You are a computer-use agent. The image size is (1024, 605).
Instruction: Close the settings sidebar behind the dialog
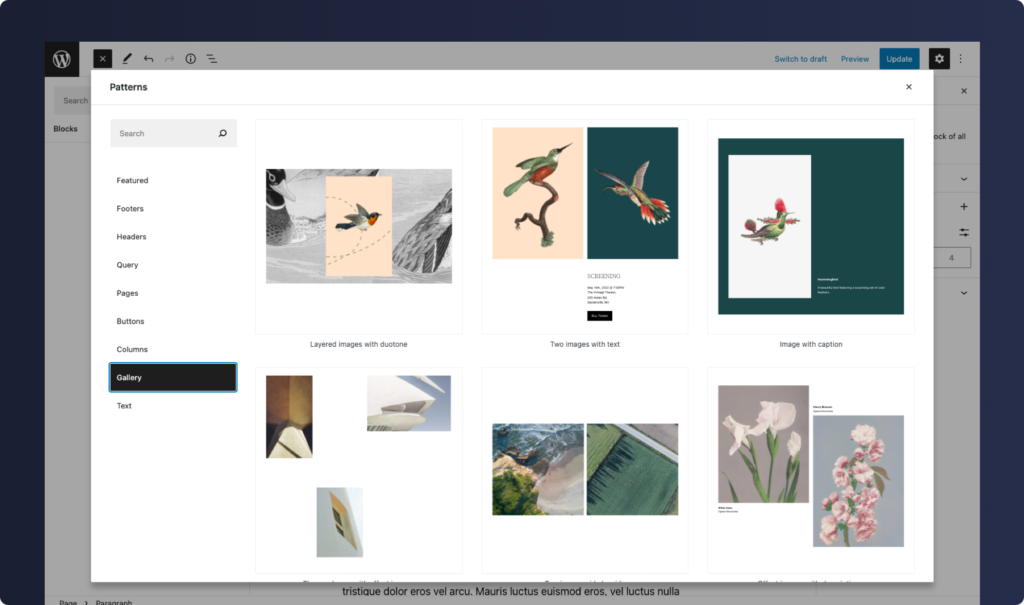[964, 91]
